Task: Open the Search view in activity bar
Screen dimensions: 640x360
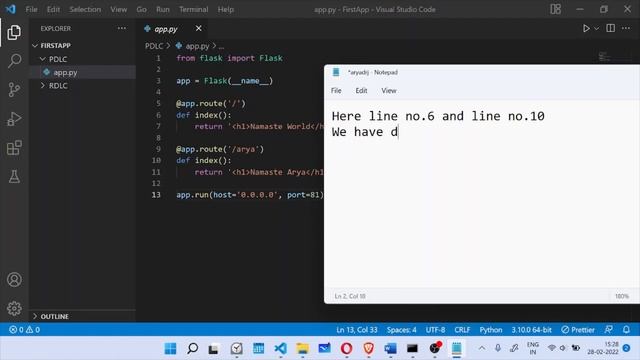Action: tap(14, 61)
